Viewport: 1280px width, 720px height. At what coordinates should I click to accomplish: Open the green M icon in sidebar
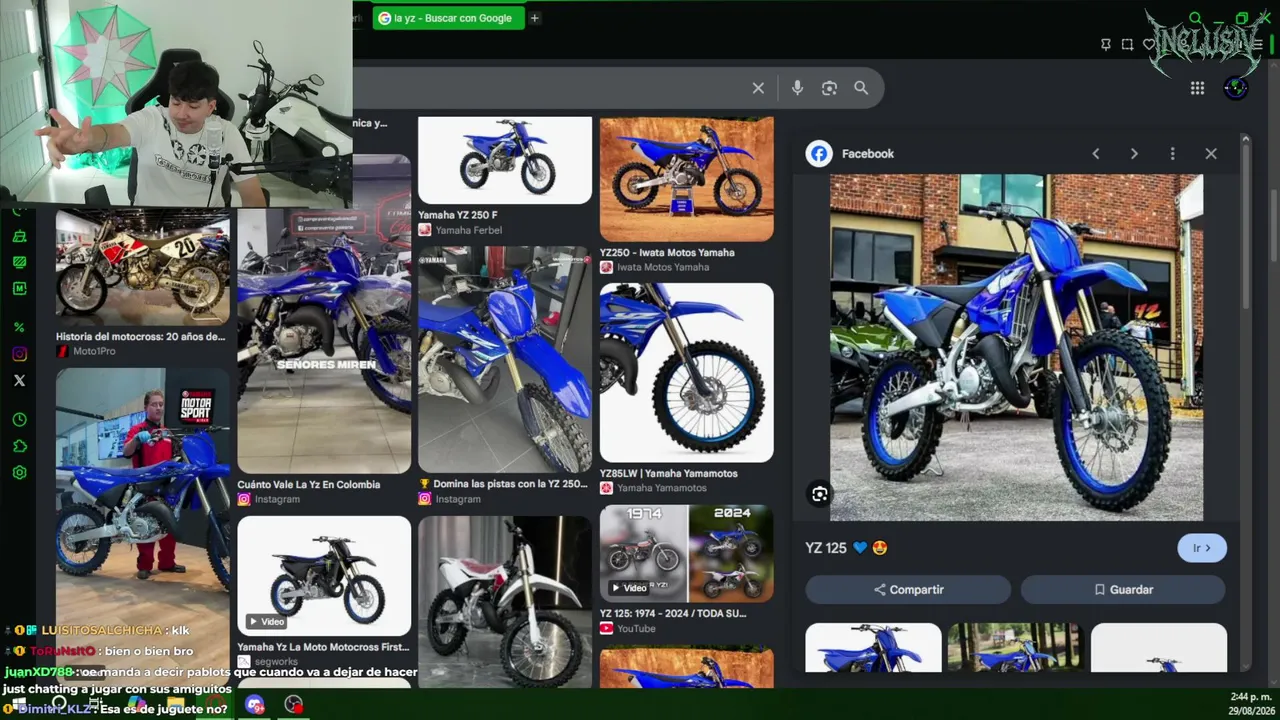(x=19, y=288)
